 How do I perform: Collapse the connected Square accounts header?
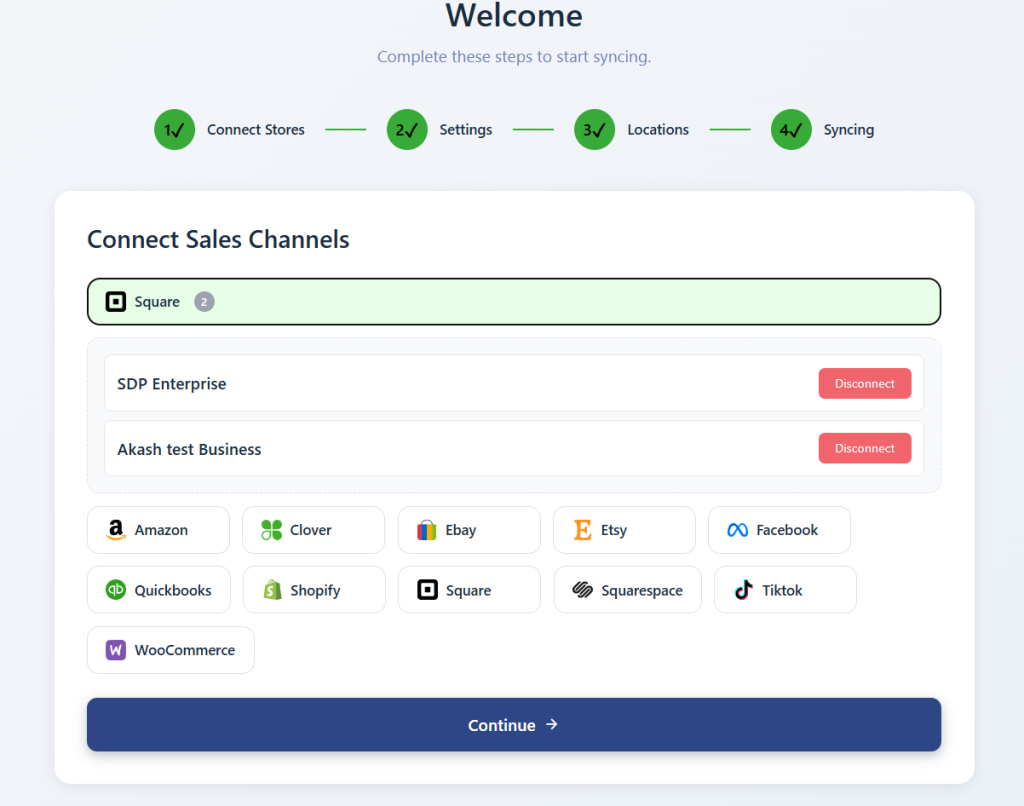tap(514, 302)
